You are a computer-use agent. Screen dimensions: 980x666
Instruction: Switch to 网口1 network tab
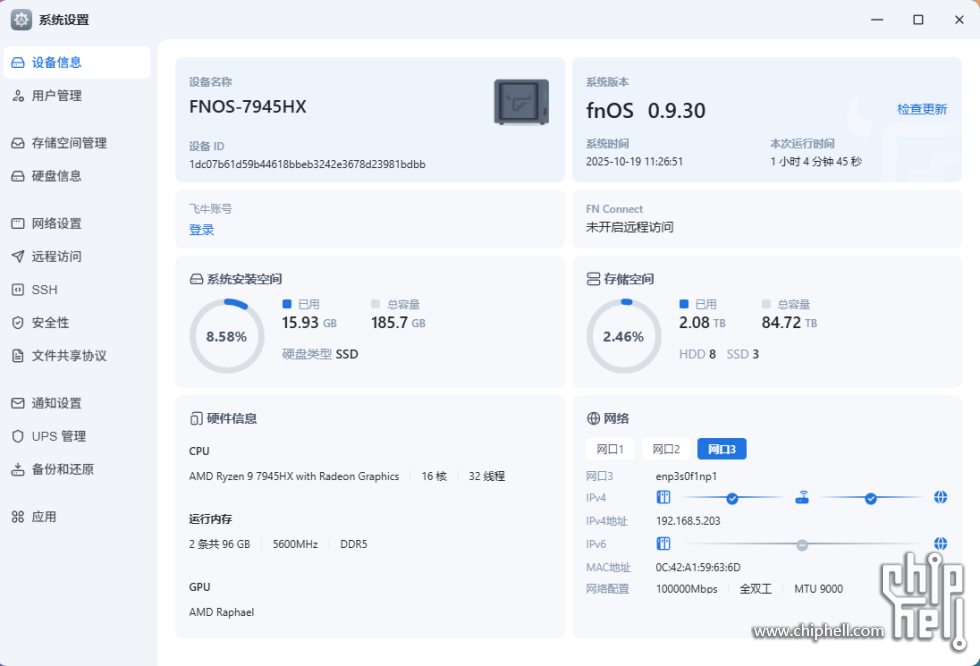[610, 449]
